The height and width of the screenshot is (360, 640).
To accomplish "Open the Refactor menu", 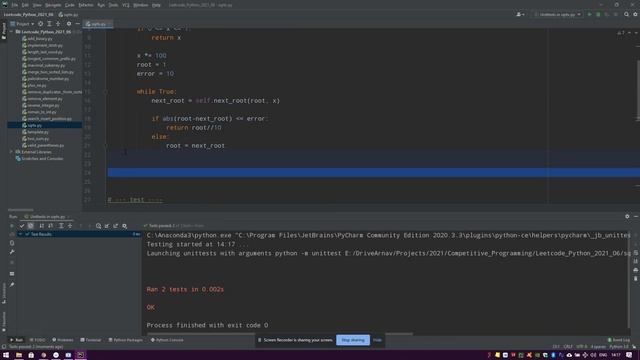I will (x=86, y=5).
